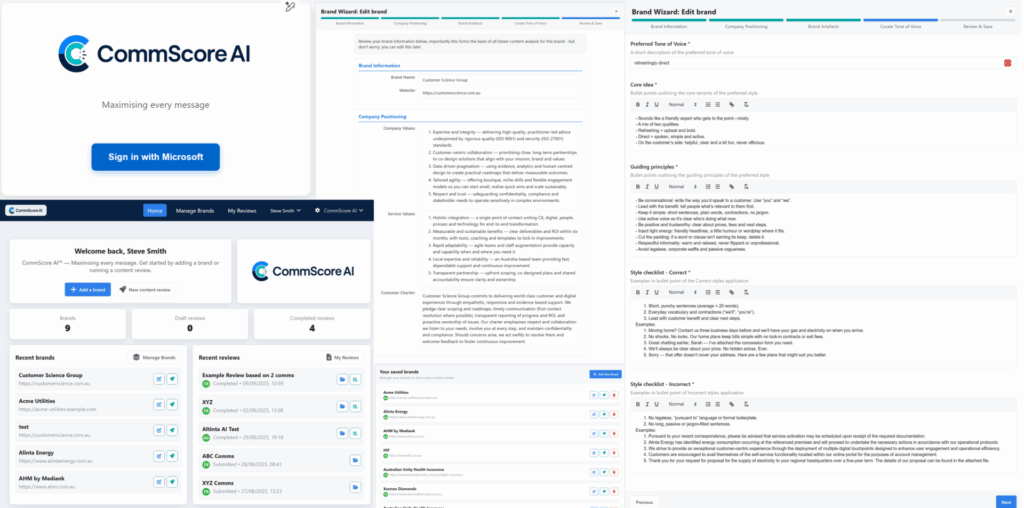Click Next button in Brand Wizard
1024x508 pixels.
point(1004,501)
